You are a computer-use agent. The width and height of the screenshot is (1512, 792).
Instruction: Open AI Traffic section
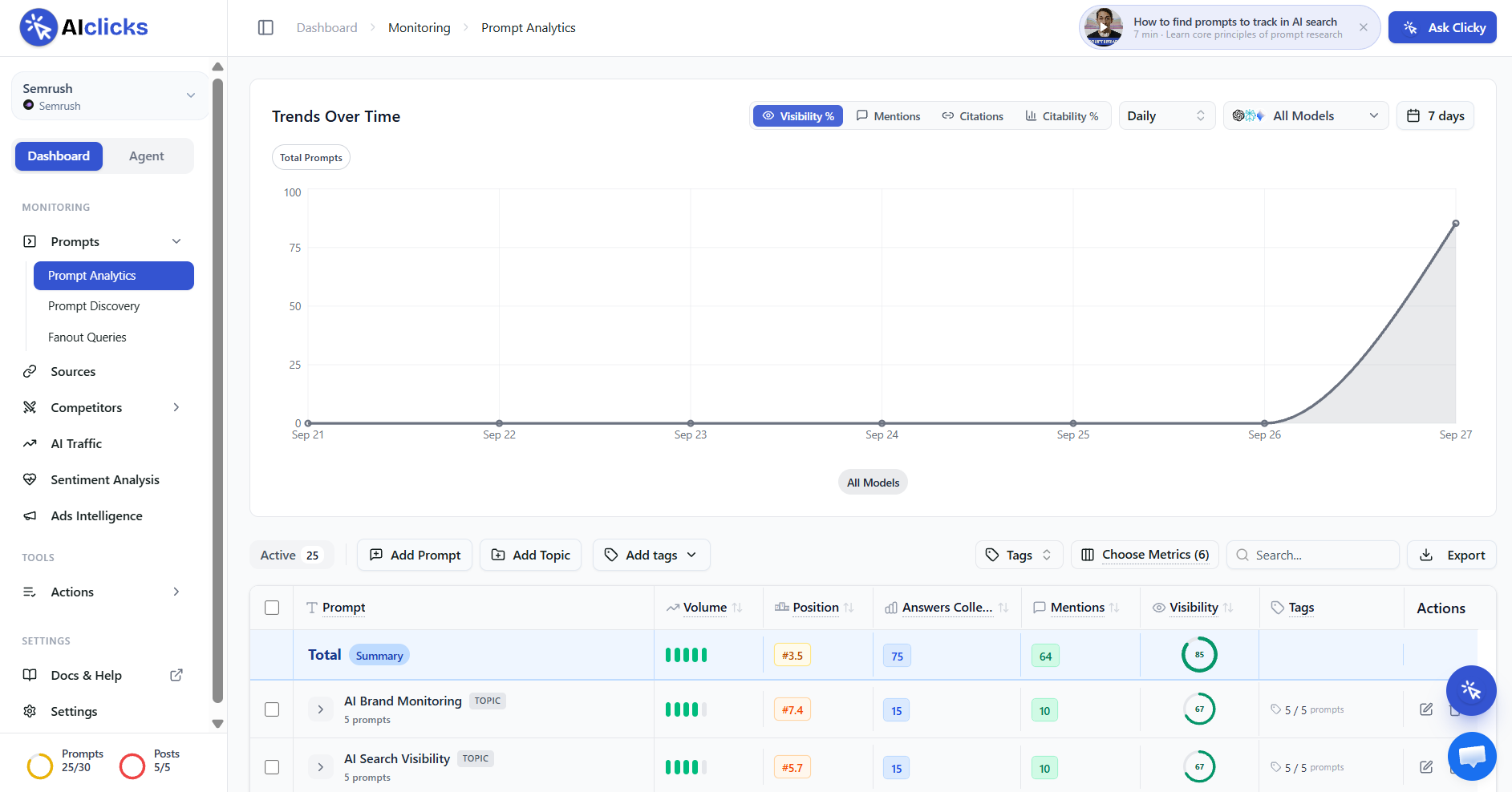(x=76, y=443)
